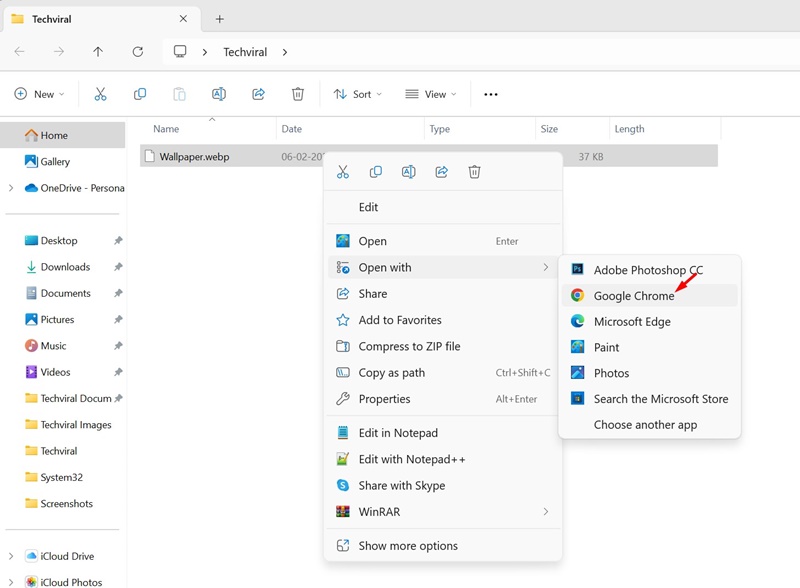Open the Downloads folder in the sidebar
The image size is (800, 588).
(x=65, y=267)
